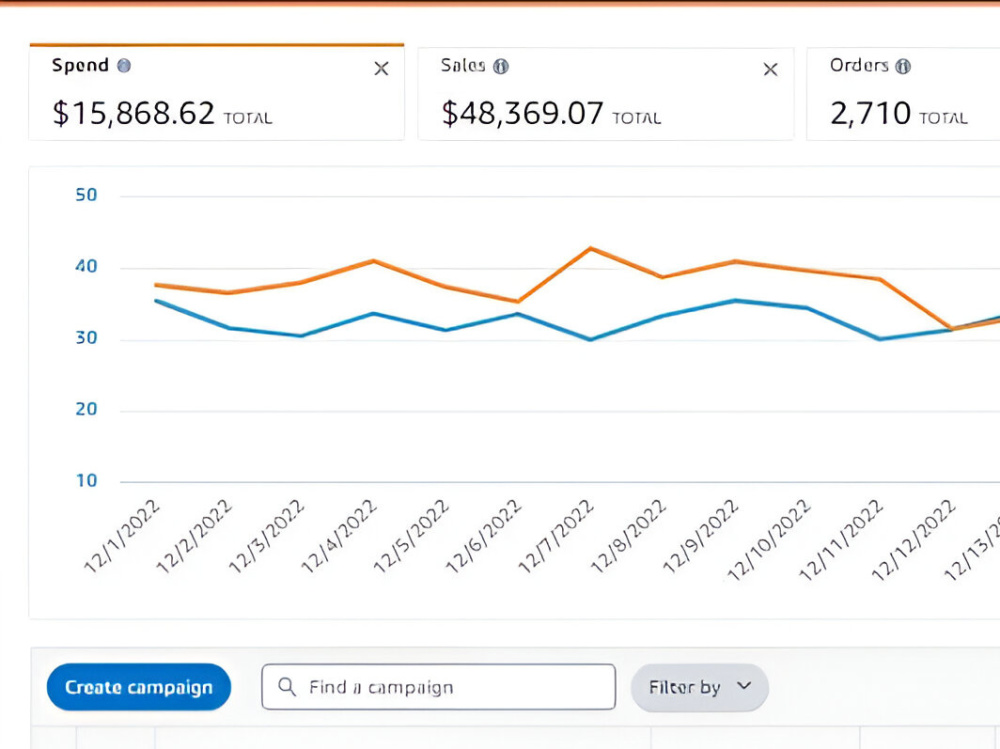Click the 12/10/2022 date axis label
Image resolution: width=1000 pixels, height=749 pixels.
[768, 540]
